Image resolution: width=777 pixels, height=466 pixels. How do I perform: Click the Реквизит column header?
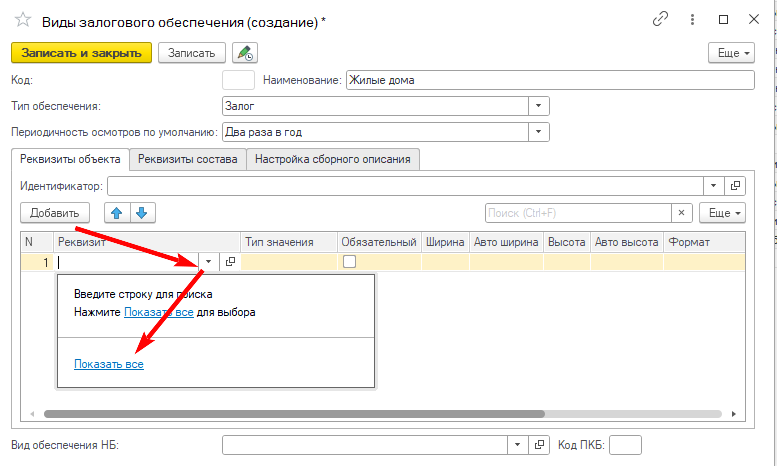(x=147, y=242)
